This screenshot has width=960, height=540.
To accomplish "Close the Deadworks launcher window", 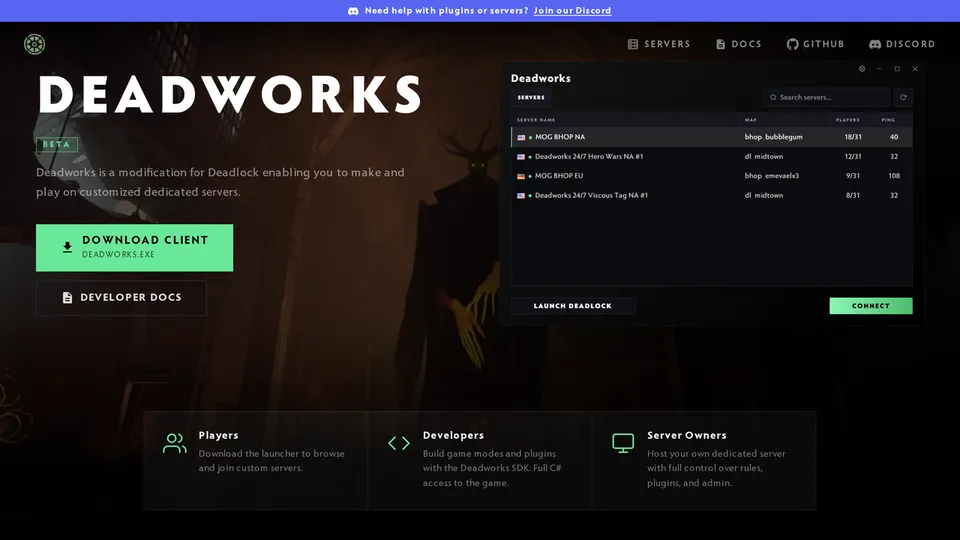I will pyautogui.click(x=915, y=69).
